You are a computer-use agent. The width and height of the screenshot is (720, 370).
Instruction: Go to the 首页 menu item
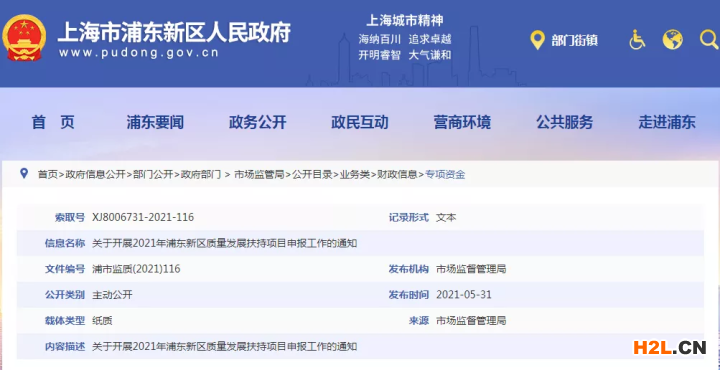53,122
